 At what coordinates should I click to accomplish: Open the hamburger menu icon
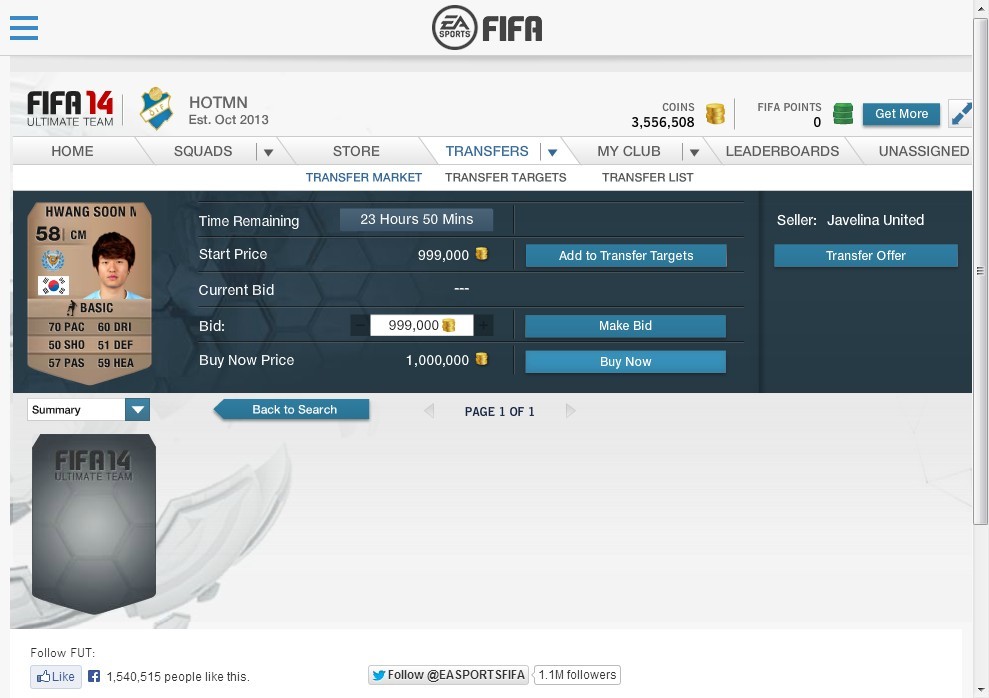pos(24,28)
